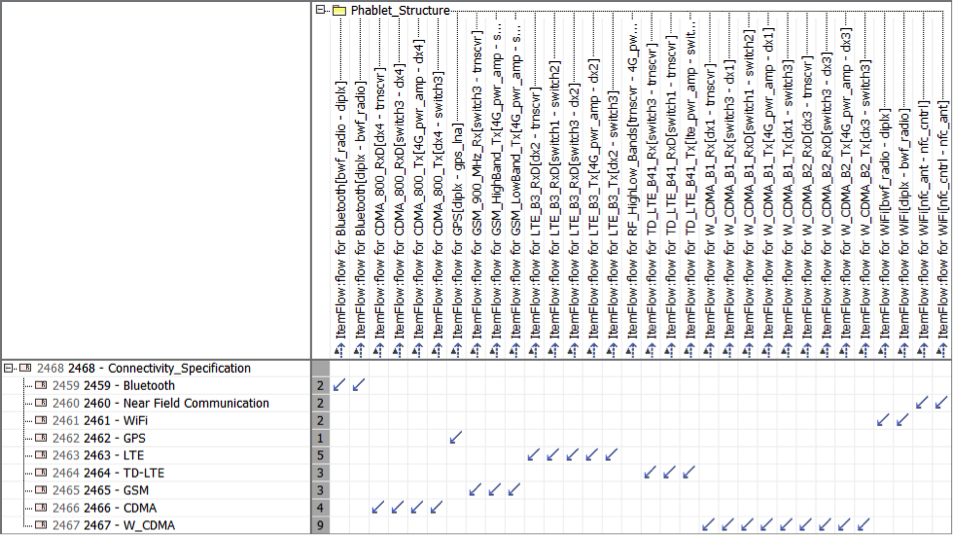
Task: Click the count cell '3' in TD-LTE row
Action: (x=320, y=472)
